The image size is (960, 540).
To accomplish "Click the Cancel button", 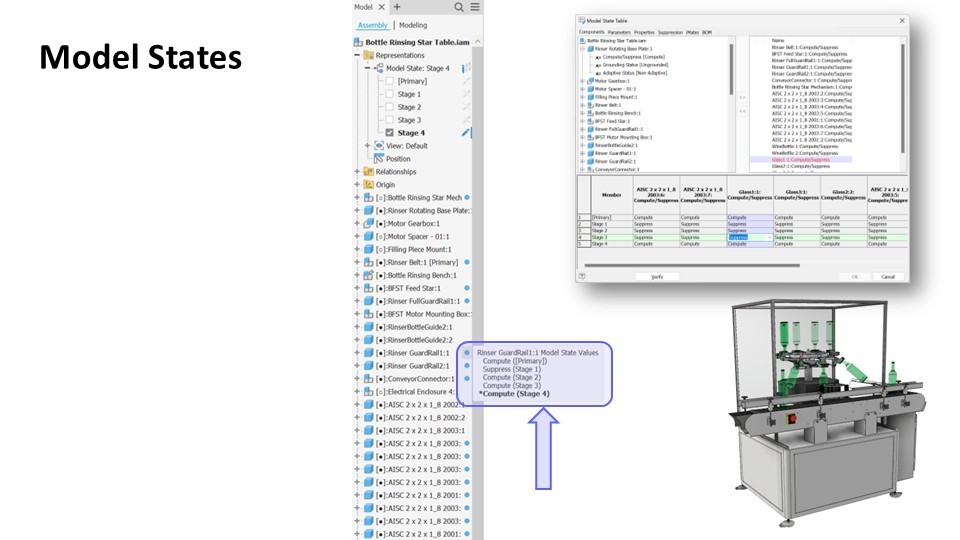I will pyautogui.click(x=886, y=276).
